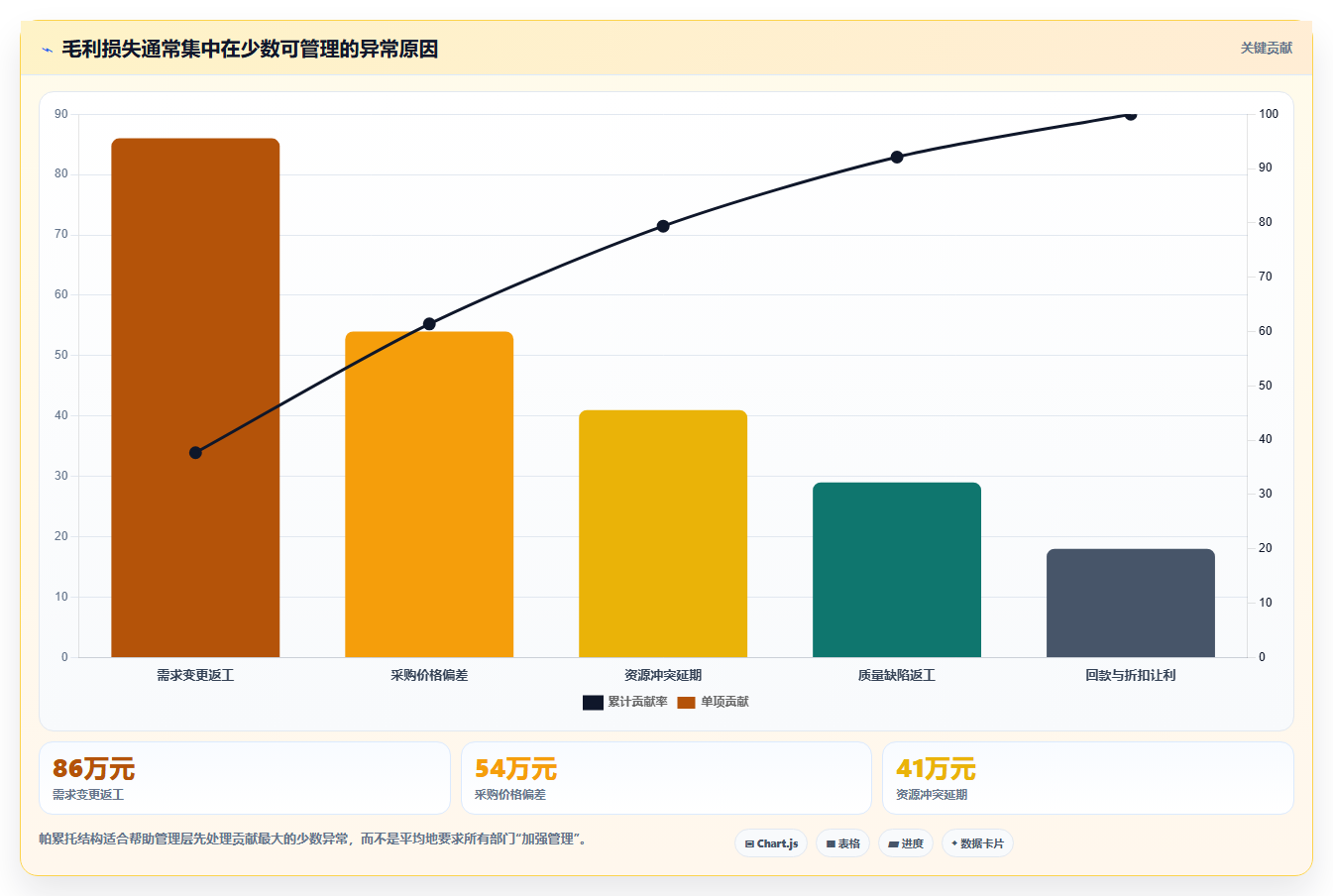Click the x-axis label 资源冲突延期

pyautogui.click(x=663, y=675)
